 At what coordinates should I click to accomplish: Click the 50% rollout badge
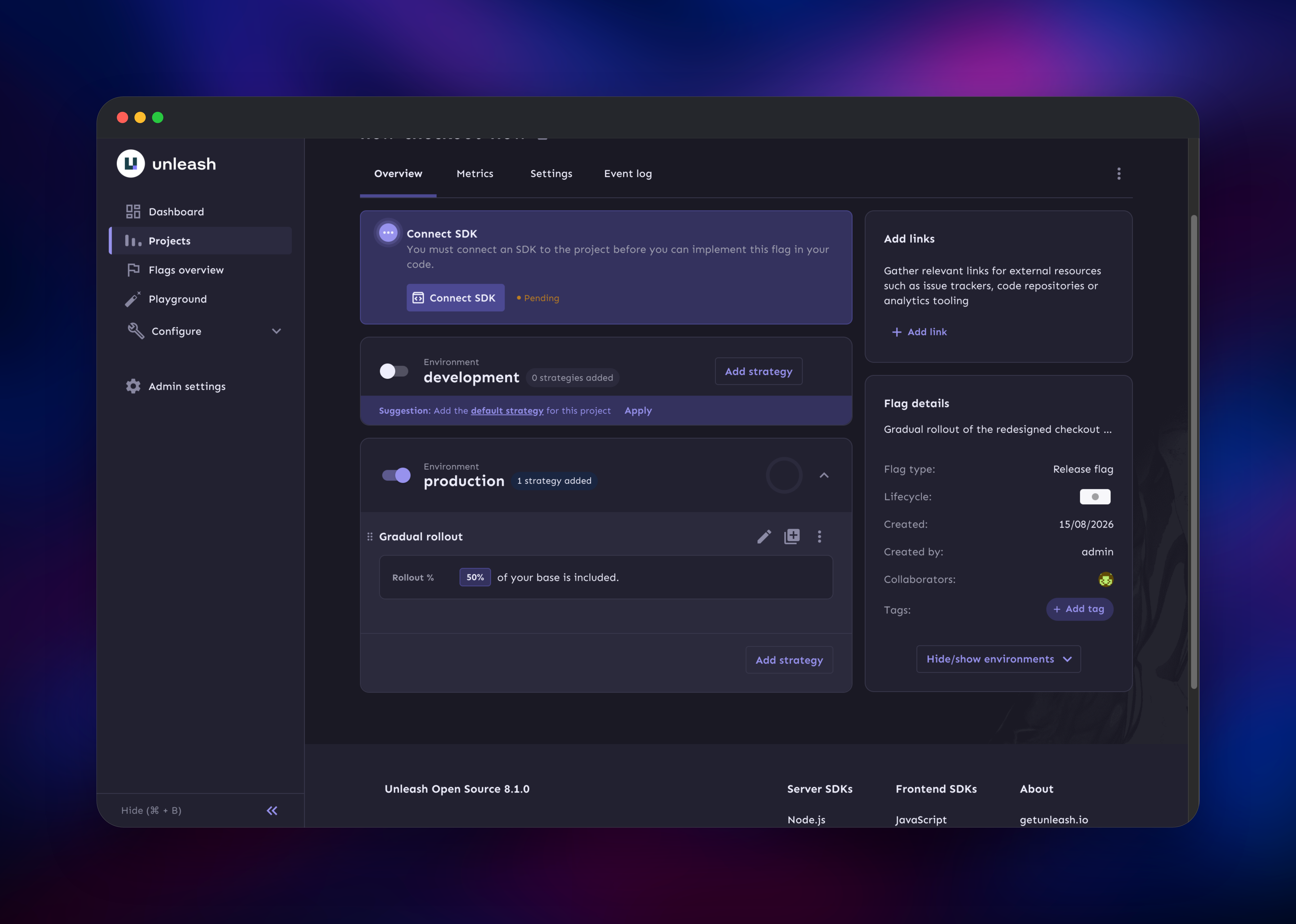point(475,578)
